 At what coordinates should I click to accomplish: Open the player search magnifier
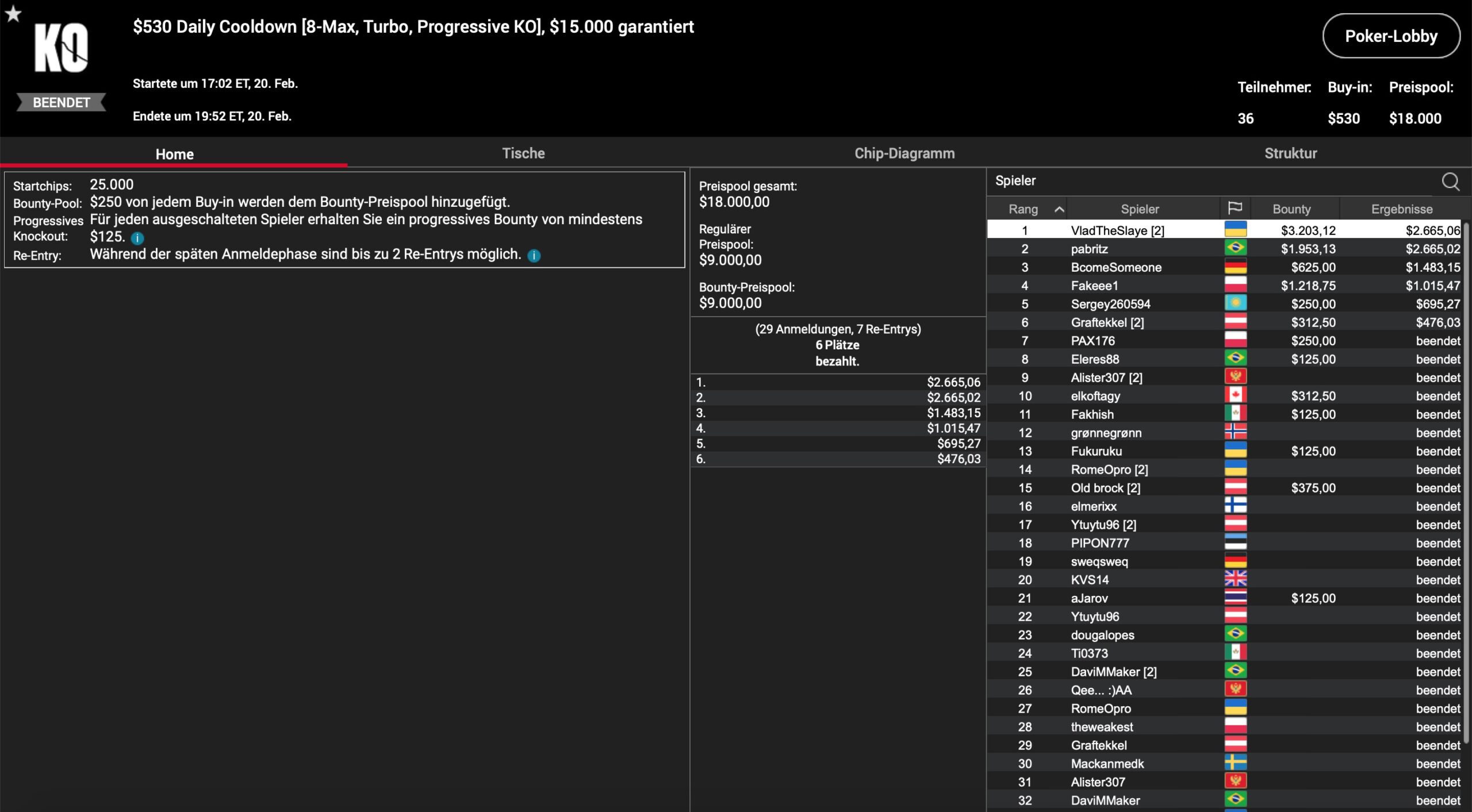coord(1450,182)
